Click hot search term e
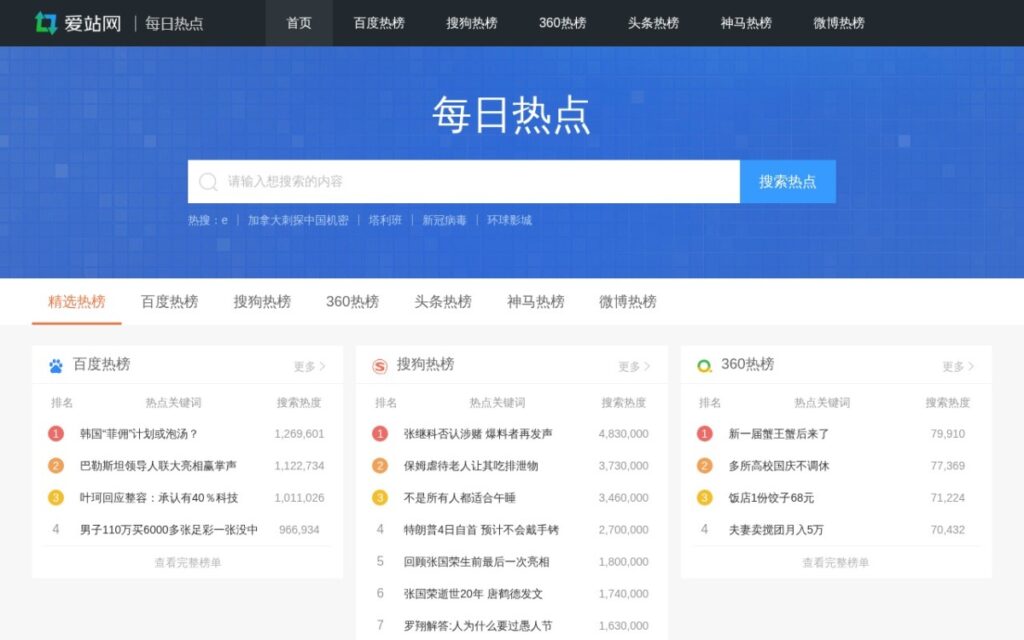The height and width of the screenshot is (640, 1024). (225, 220)
